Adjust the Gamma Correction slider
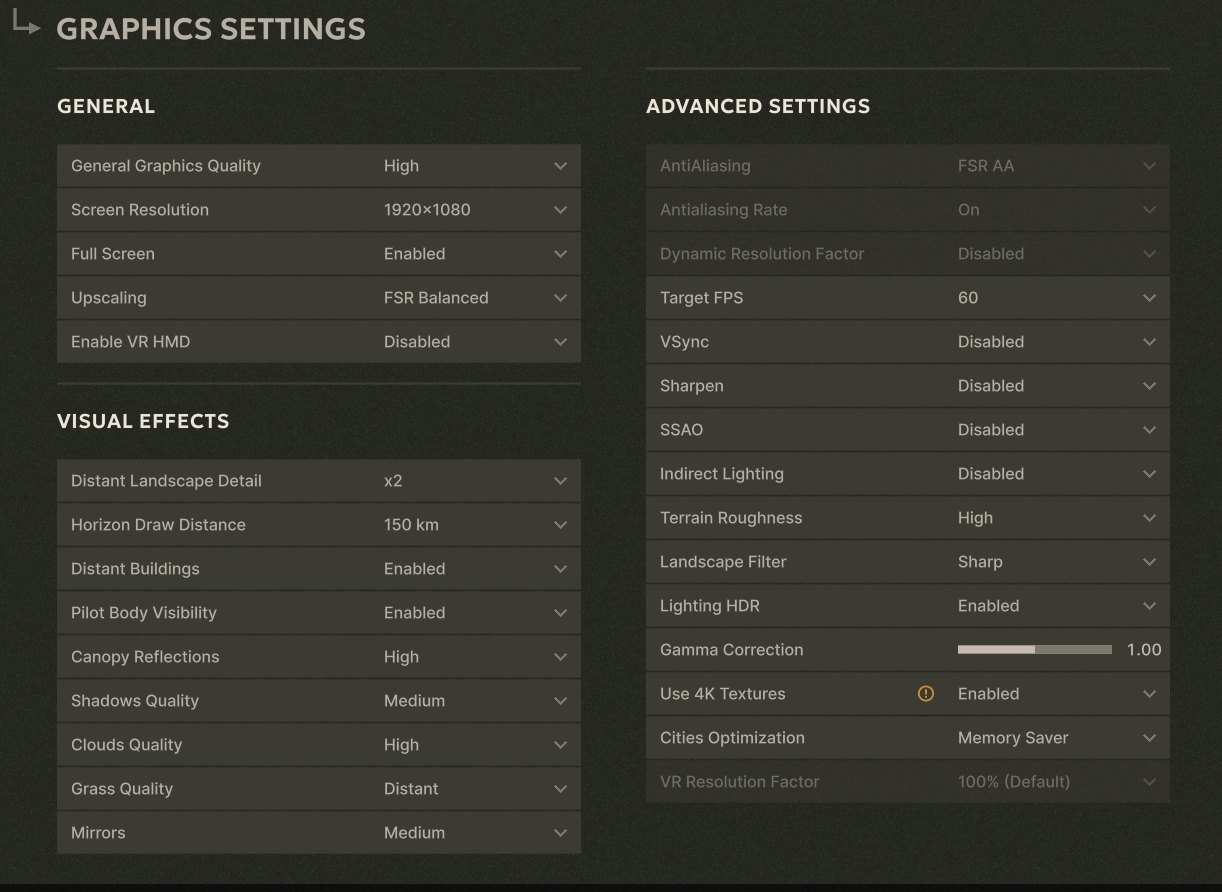Screen dimensions: 1222x892 click(1035, 650)
